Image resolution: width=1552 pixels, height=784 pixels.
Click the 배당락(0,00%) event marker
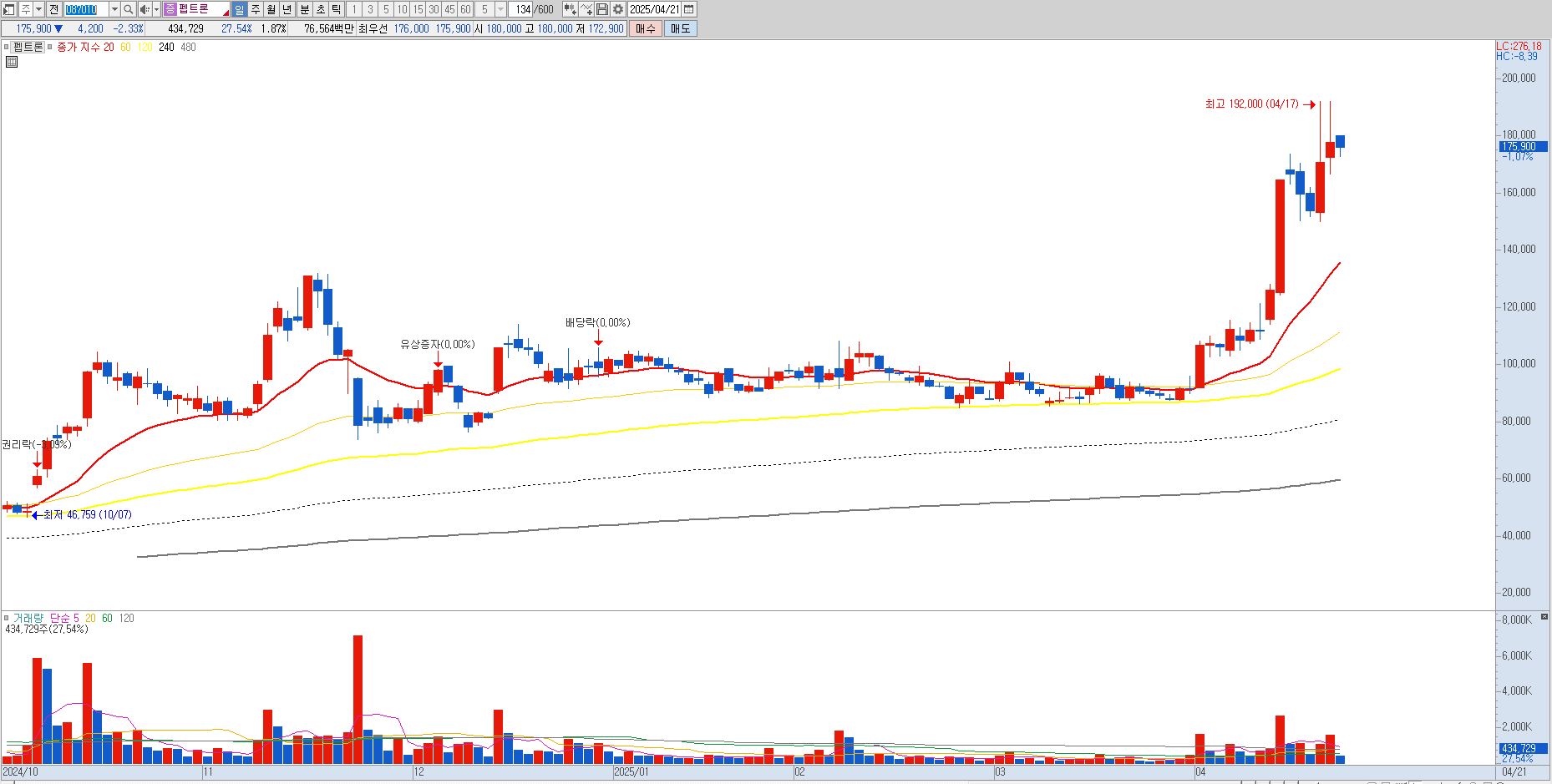(597, 323)
